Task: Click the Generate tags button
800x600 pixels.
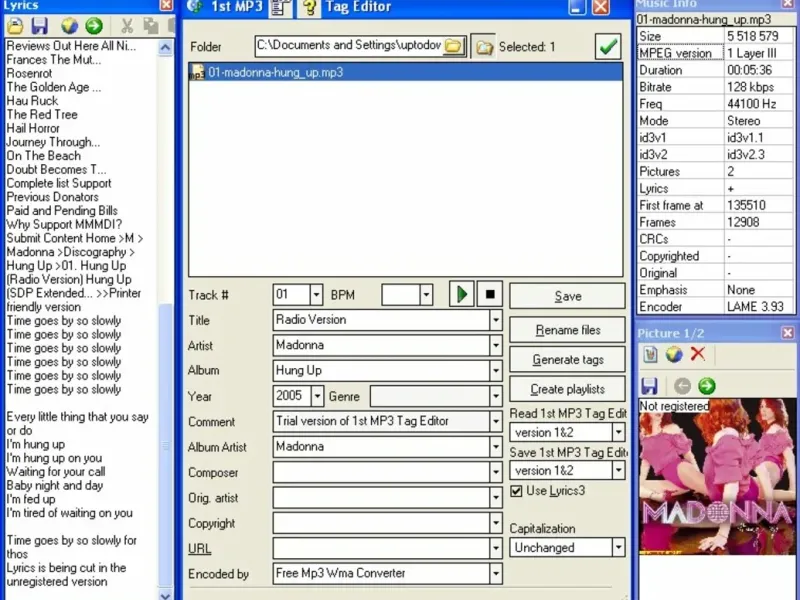Action: tap(567, 360)
